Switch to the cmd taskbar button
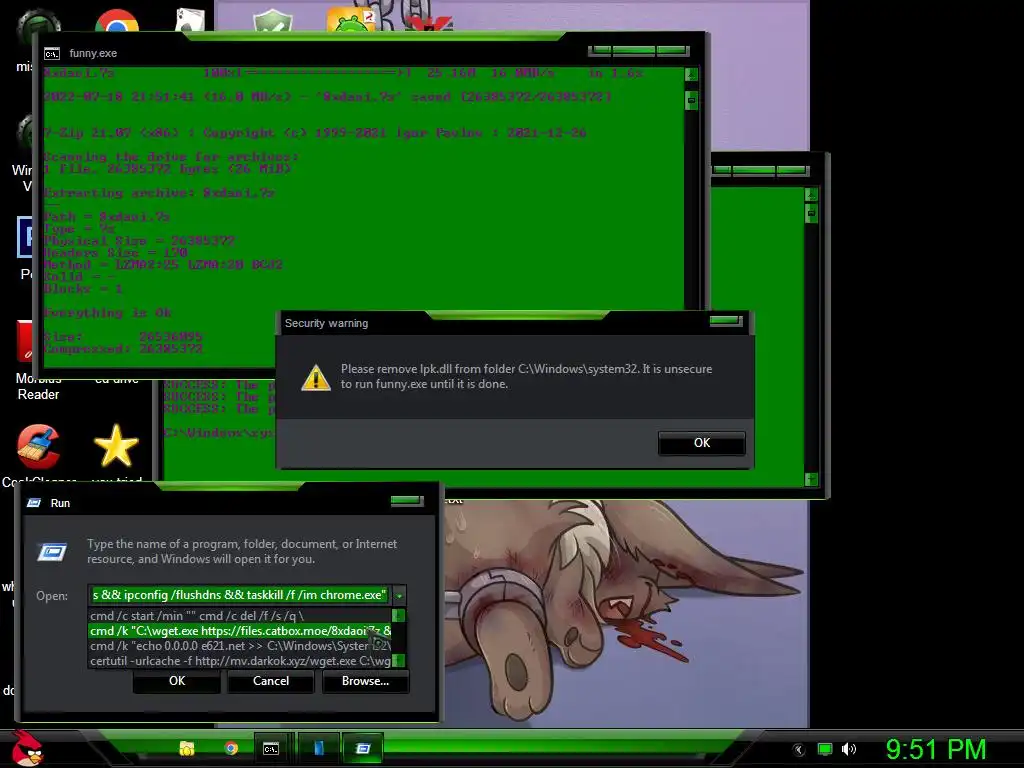The height and width of the screenshot is (768, 1024). pyautogui.click(x=271, y=748)
